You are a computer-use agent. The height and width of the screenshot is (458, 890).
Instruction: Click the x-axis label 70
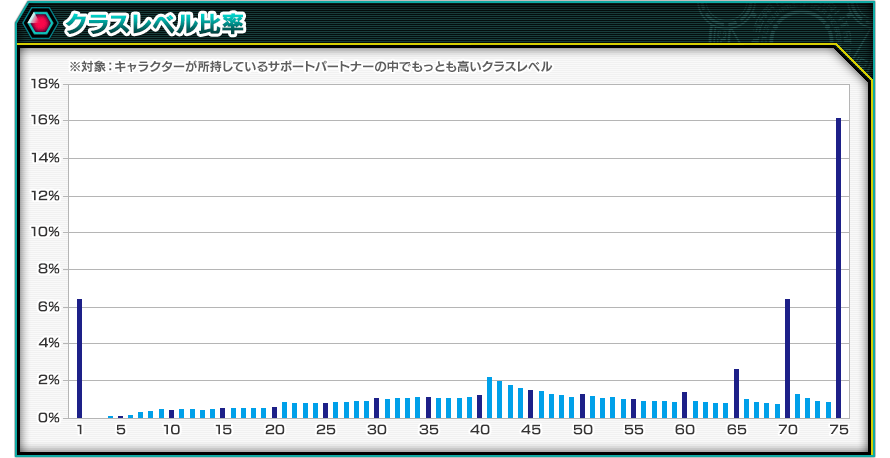pyautogui.click(x=787, y=430)
